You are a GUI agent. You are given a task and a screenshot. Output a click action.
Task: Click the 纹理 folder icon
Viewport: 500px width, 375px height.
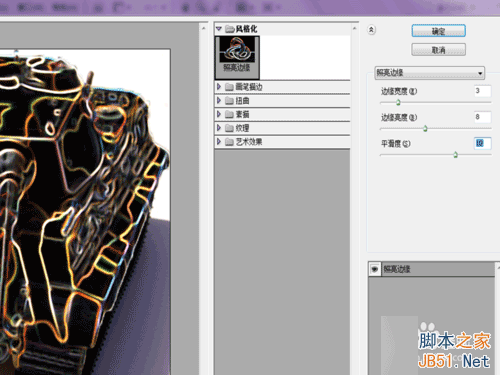click(229, 128)
